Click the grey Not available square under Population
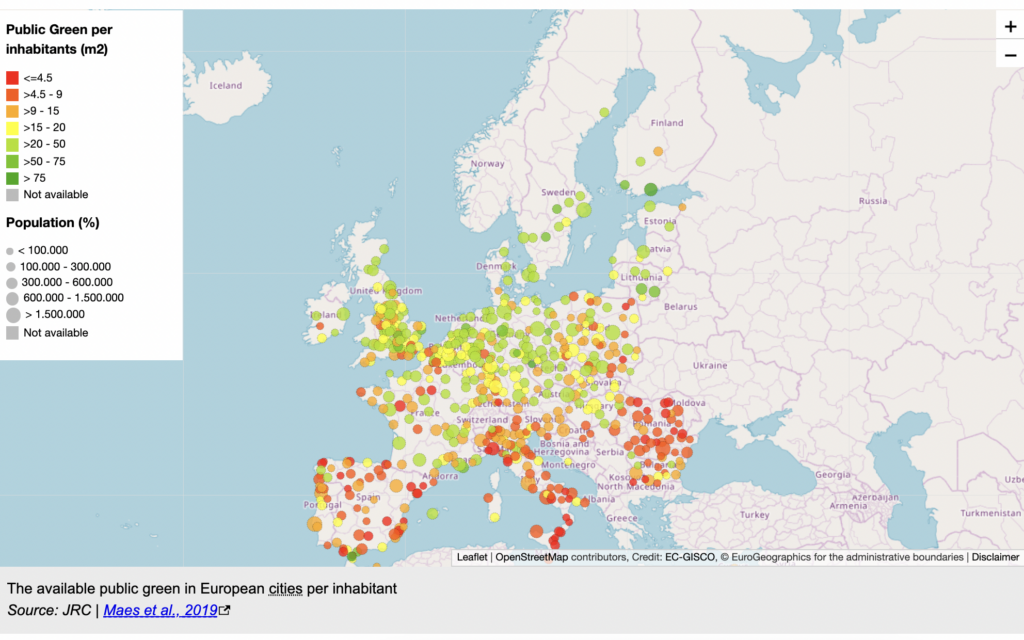 click(12, 333)
